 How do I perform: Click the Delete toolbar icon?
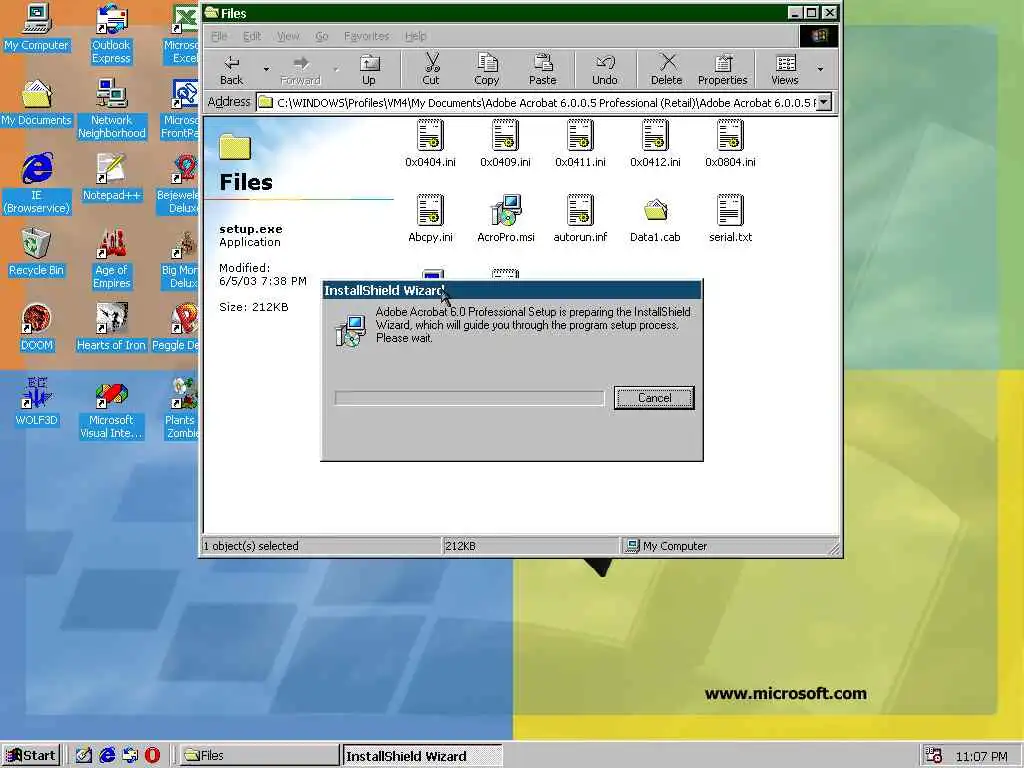point(666,69)
